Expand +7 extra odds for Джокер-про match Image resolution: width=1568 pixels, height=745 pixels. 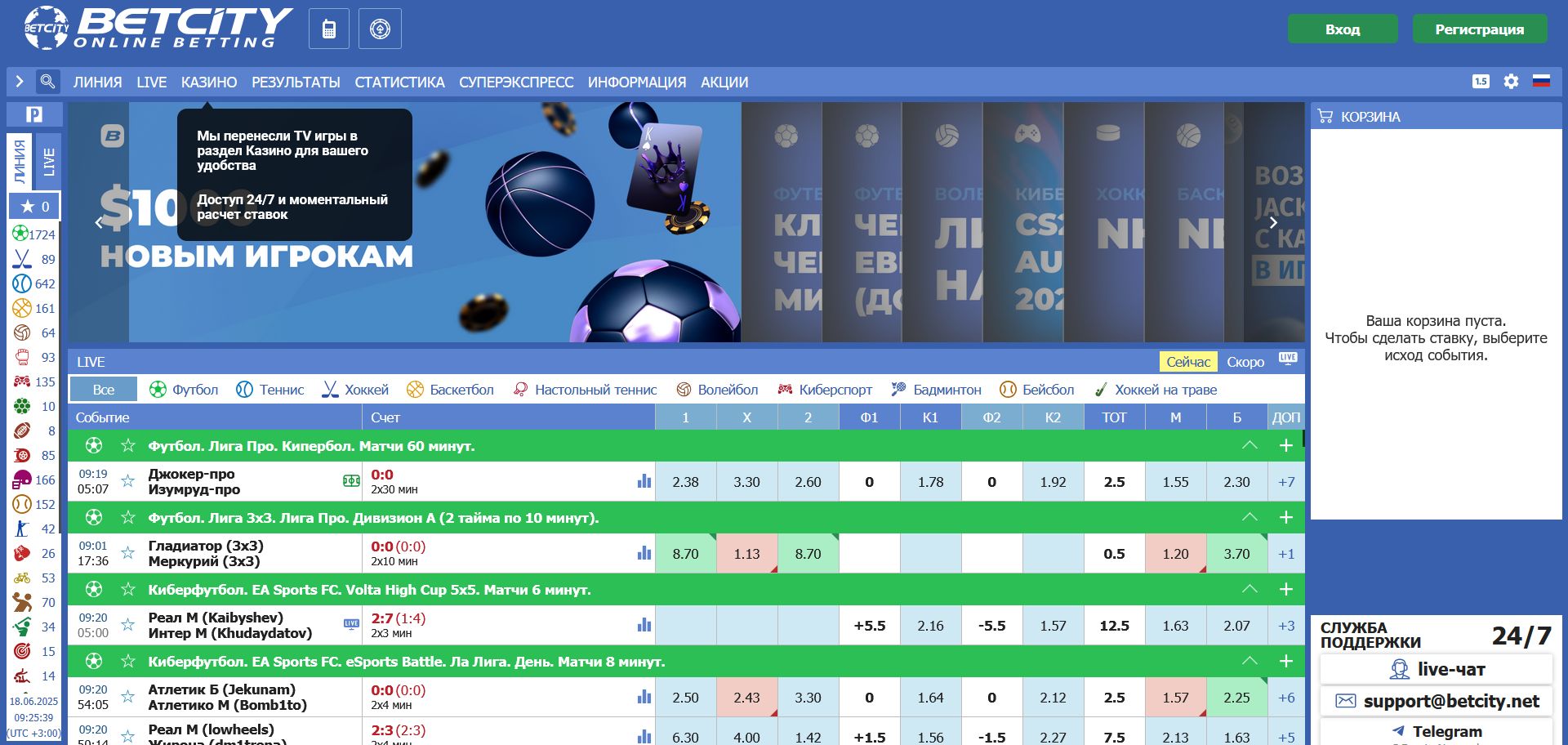[1286, 481]
